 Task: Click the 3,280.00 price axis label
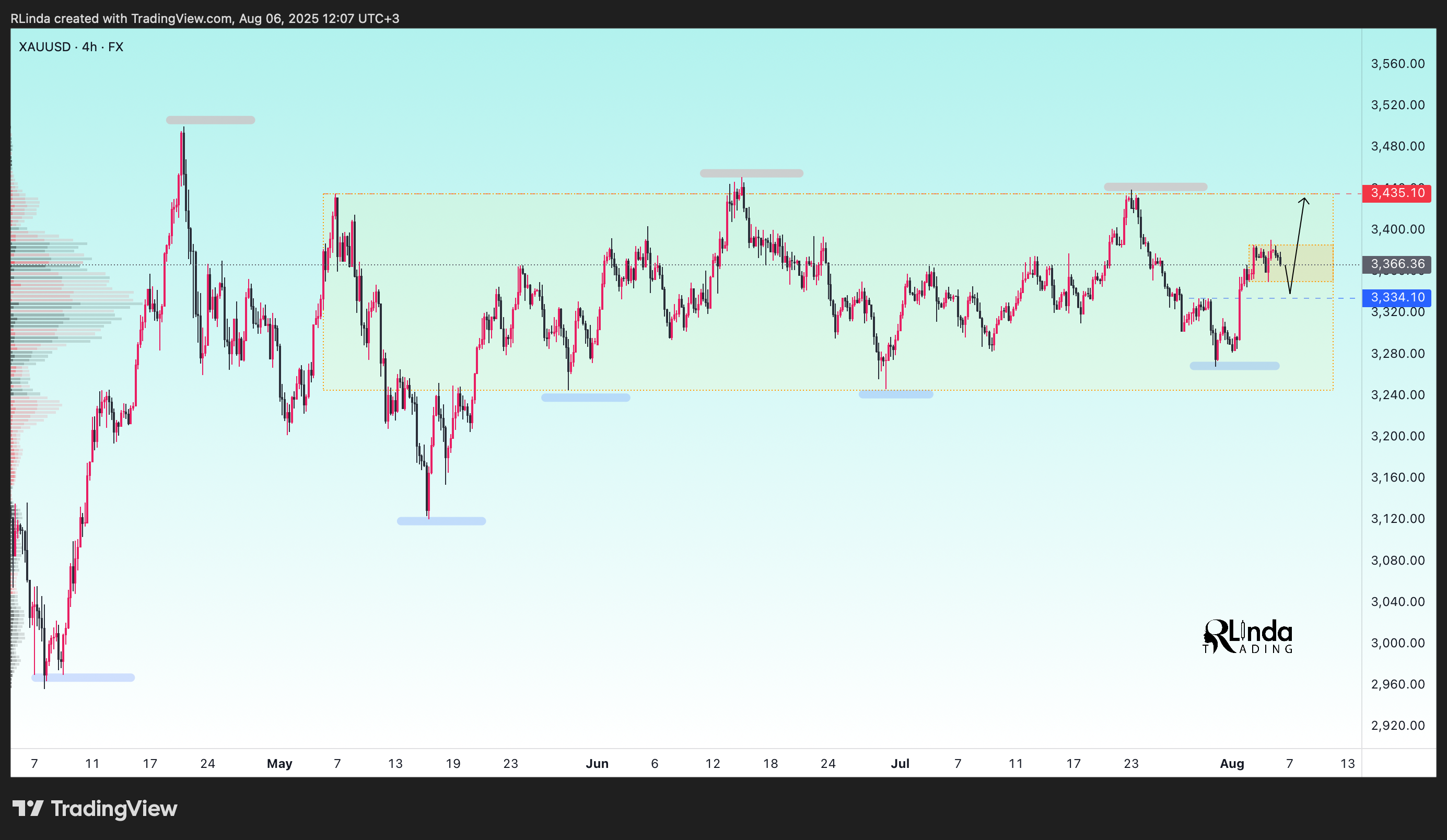[1397, 354]
